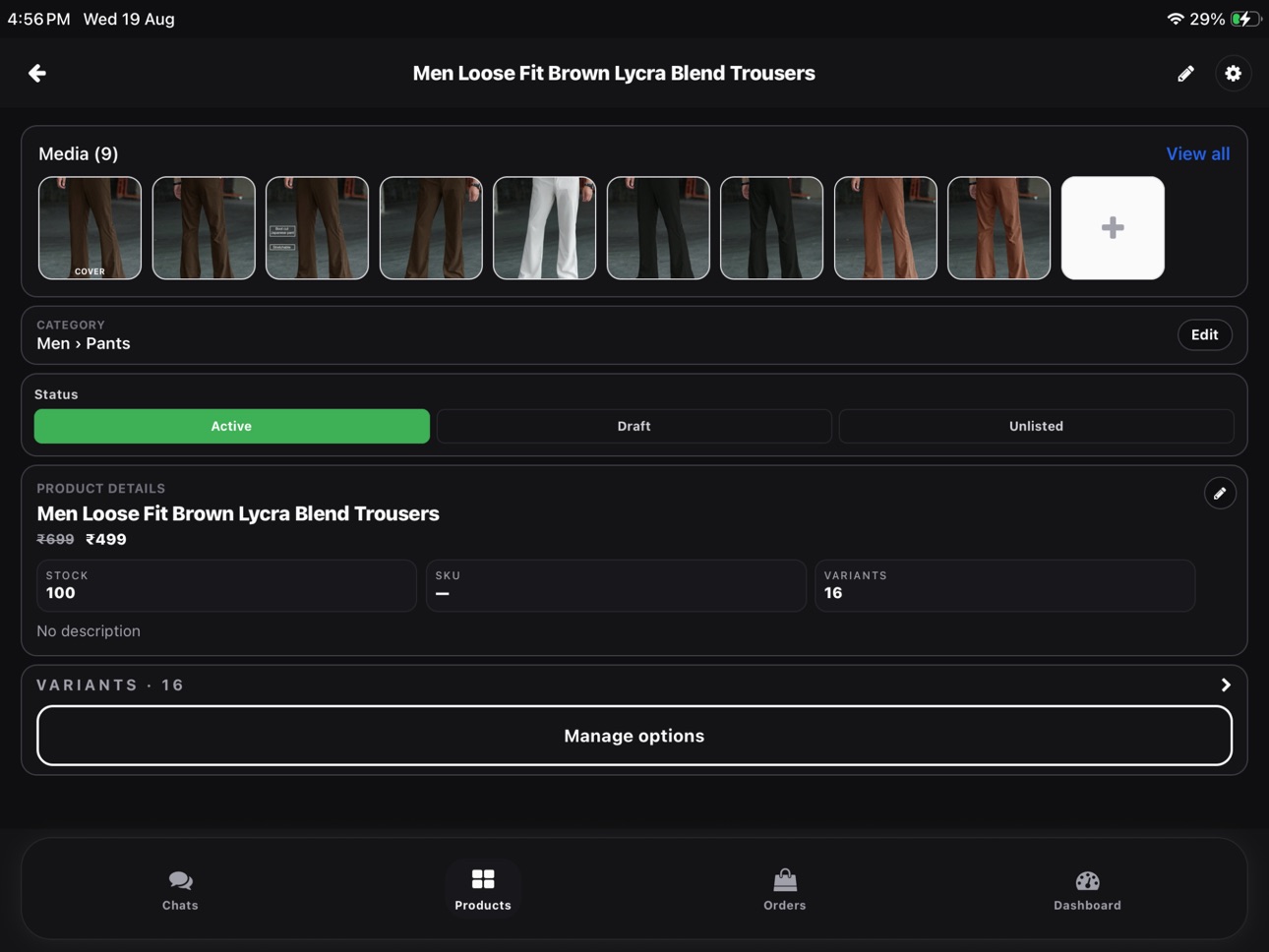1269x952 pixels.
Task: Click the Manage options button
Action: [x=634, y=736]
